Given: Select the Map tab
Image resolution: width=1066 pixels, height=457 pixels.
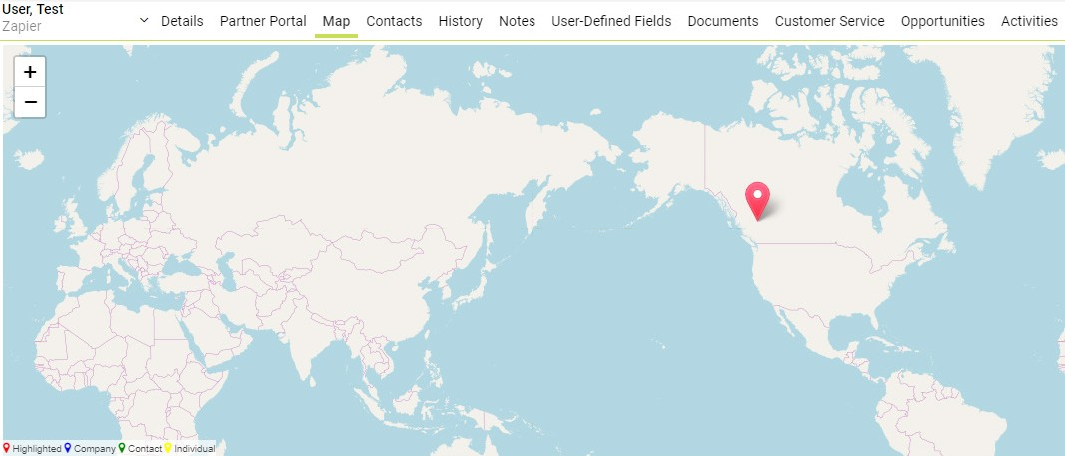Looking at the screenshot, I should (x=337, y=21).
